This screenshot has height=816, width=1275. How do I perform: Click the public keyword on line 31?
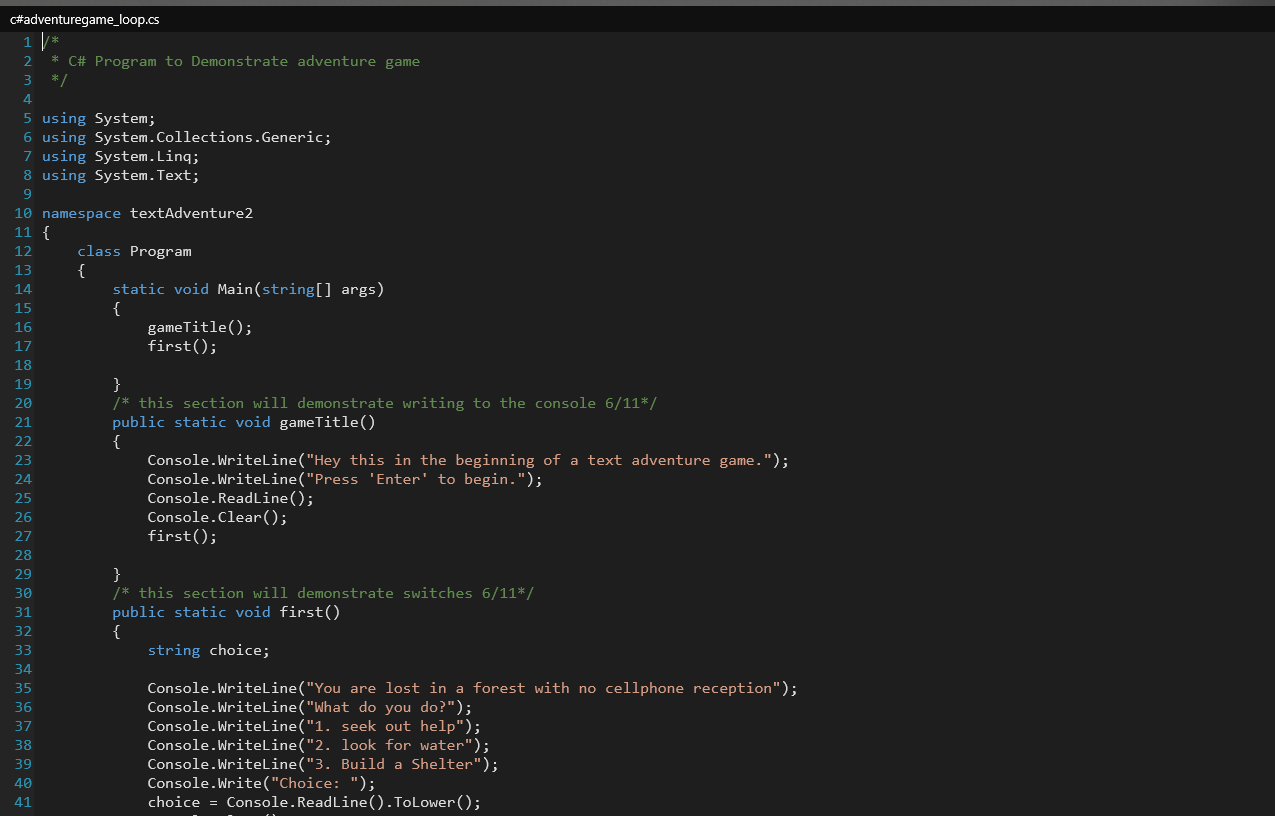[x=138, y=611]
